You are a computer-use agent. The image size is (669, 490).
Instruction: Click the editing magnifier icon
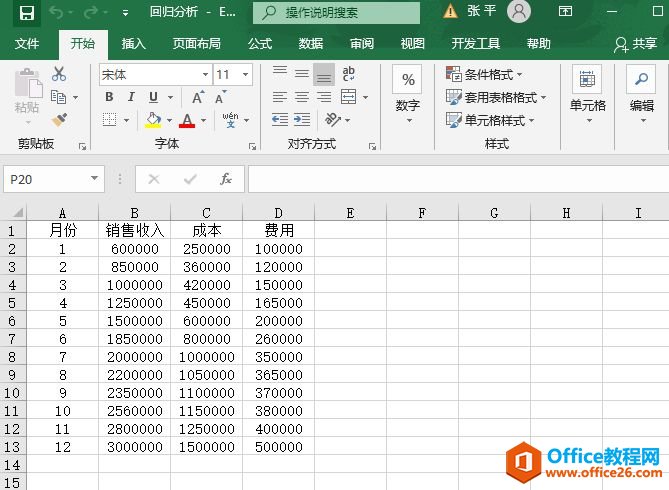(641, 79)
